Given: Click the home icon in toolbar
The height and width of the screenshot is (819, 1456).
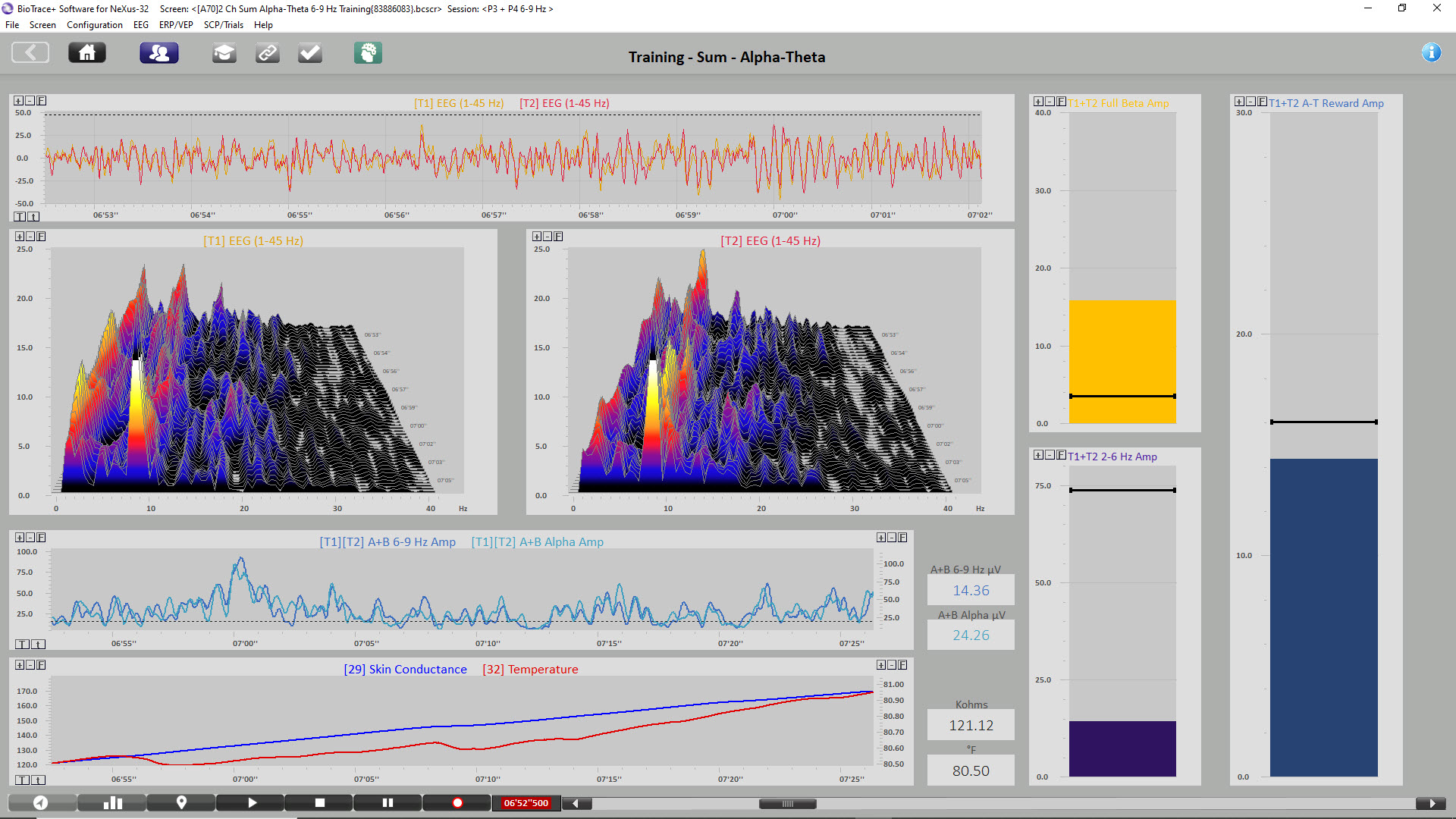Looking at the screenshot, I should pos(87,53).
